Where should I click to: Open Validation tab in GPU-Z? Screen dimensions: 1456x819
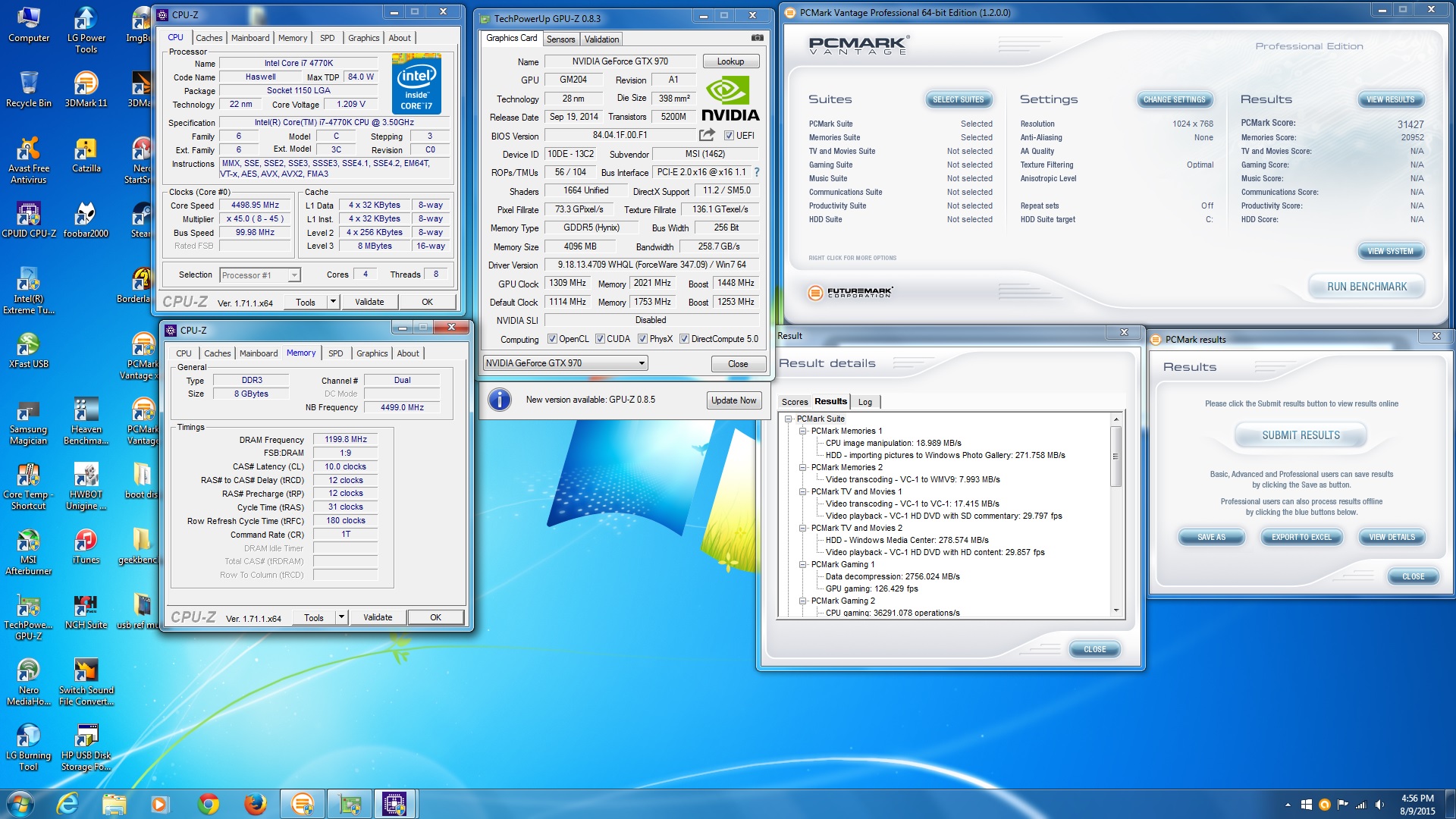tap(601, 39)
